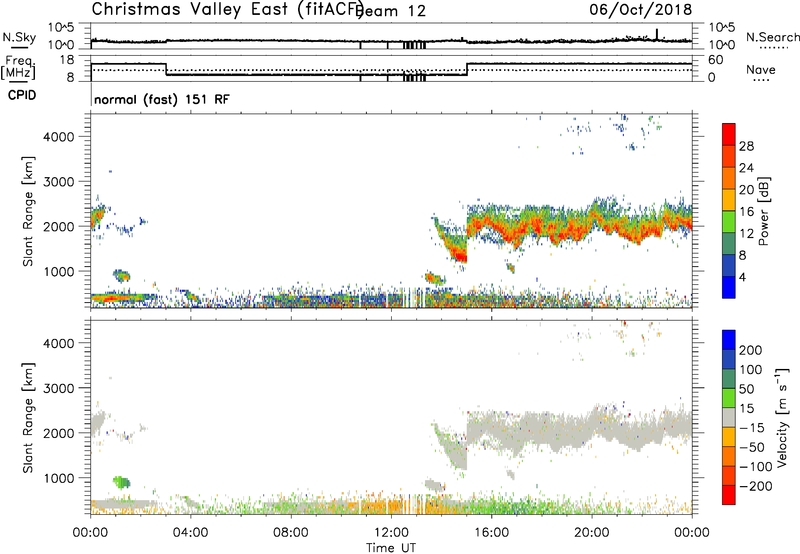Click the blue bottom of the power colorbar
Viewport: 800px width, 554px height.
tap(729, 287)
